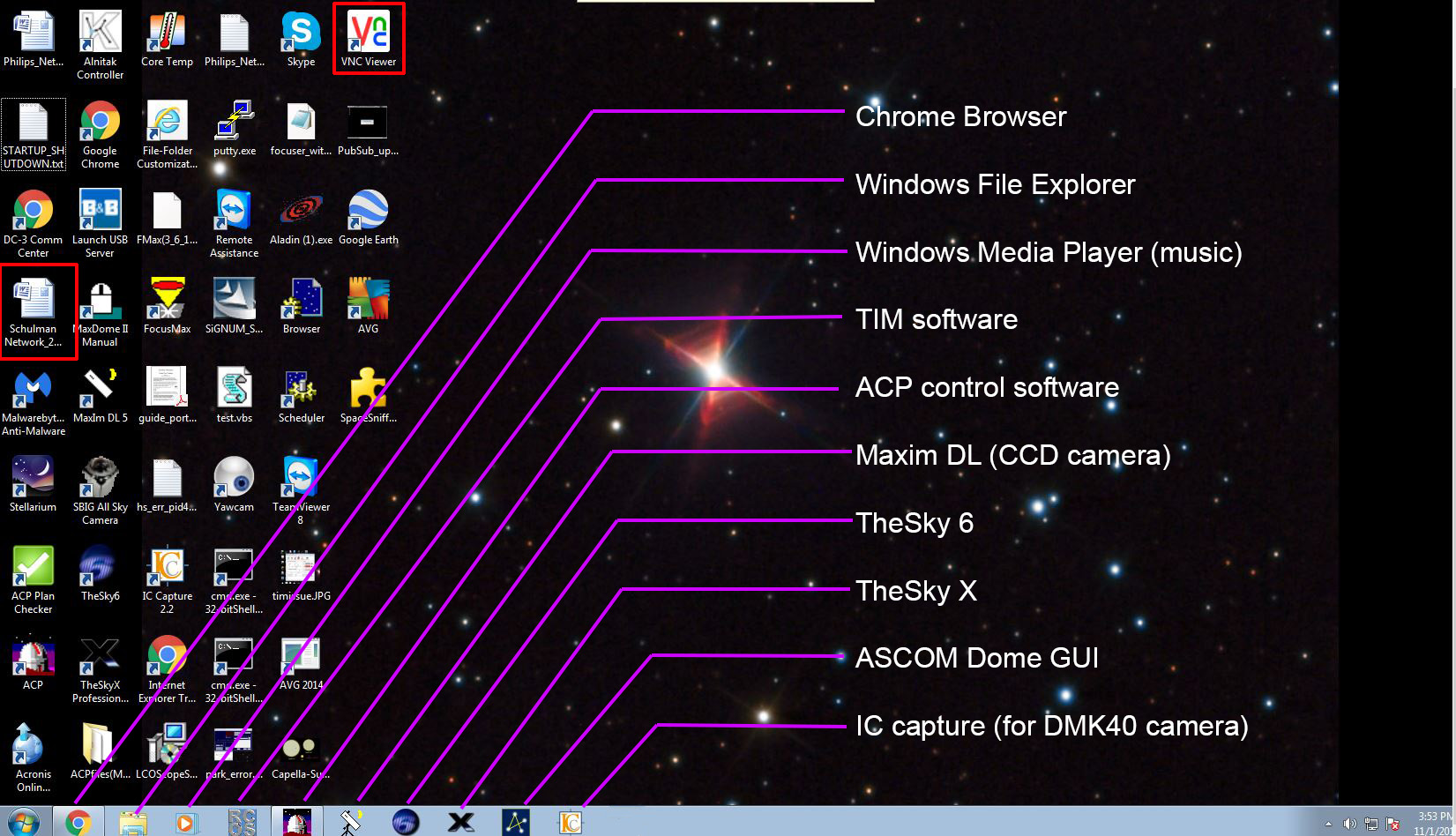Launch Yawcam from the desktop
The width and height of the screenshot is (1456, 836).
pyautogui.click(x=234, y=484)
